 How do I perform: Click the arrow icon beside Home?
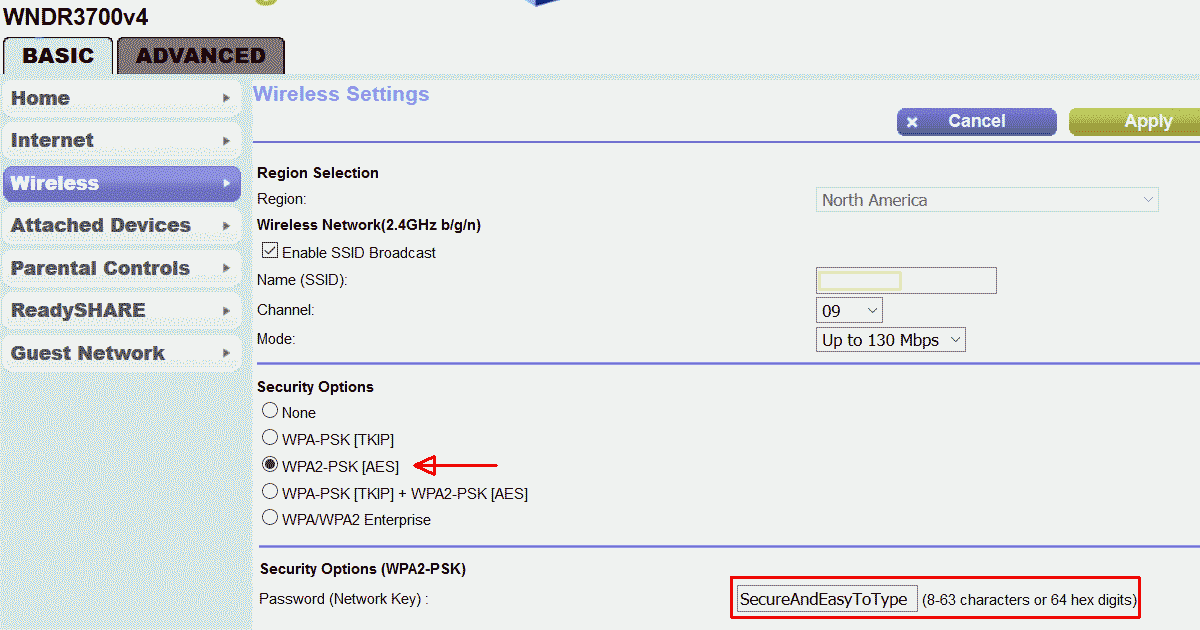(227, 99)
